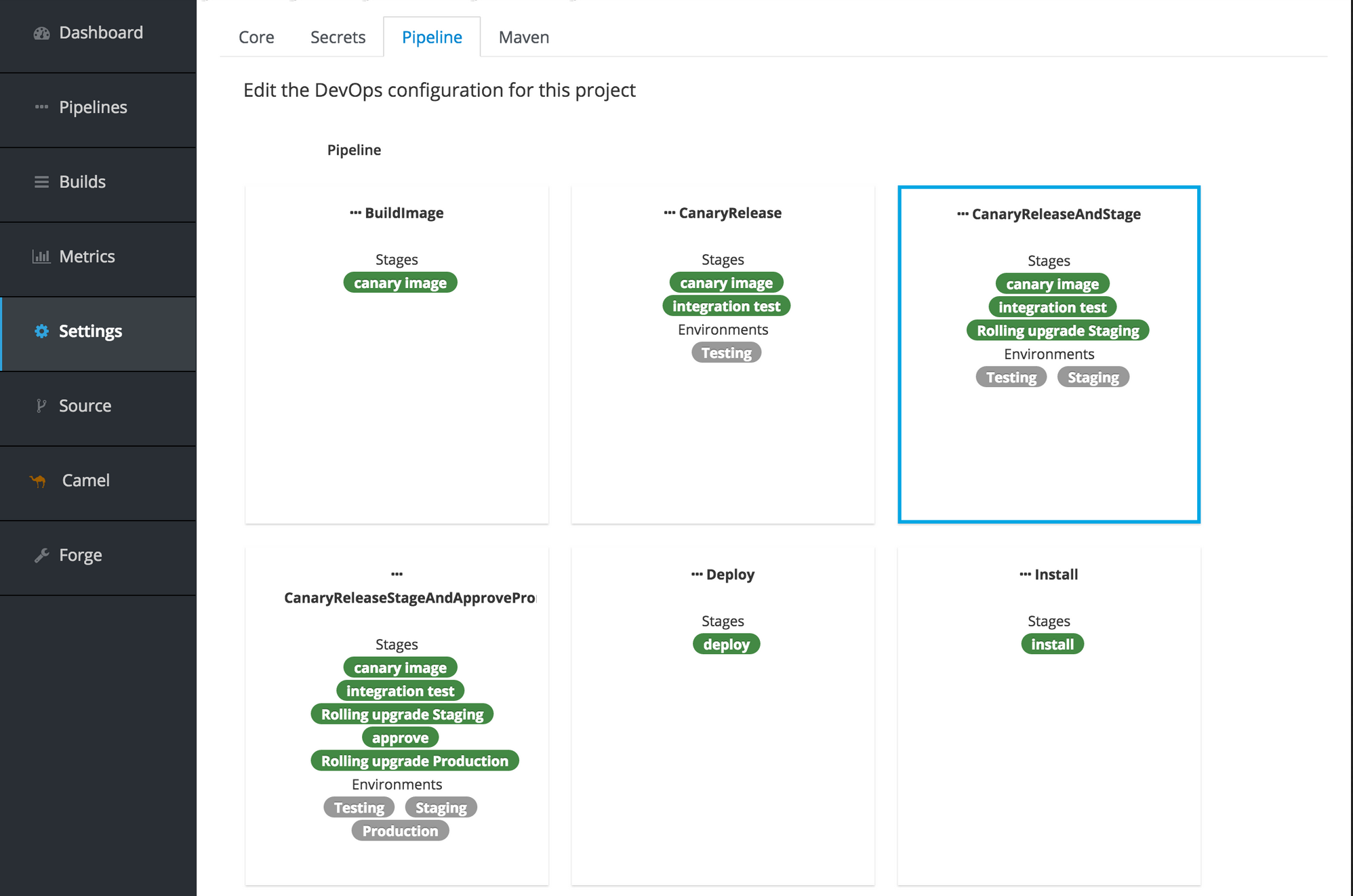Select the Pipeline tab
This screenshot has height=896, width=1353.
click(x=432, y=37)
